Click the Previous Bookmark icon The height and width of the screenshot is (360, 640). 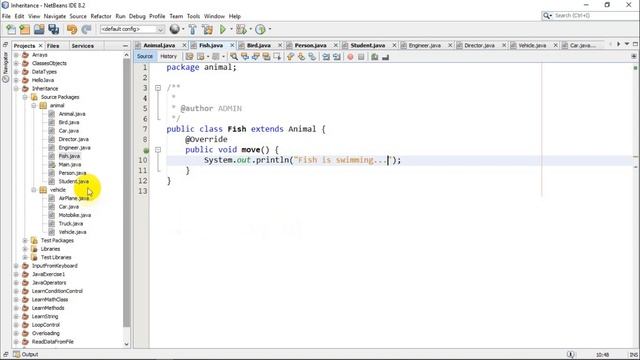(291, 57)
